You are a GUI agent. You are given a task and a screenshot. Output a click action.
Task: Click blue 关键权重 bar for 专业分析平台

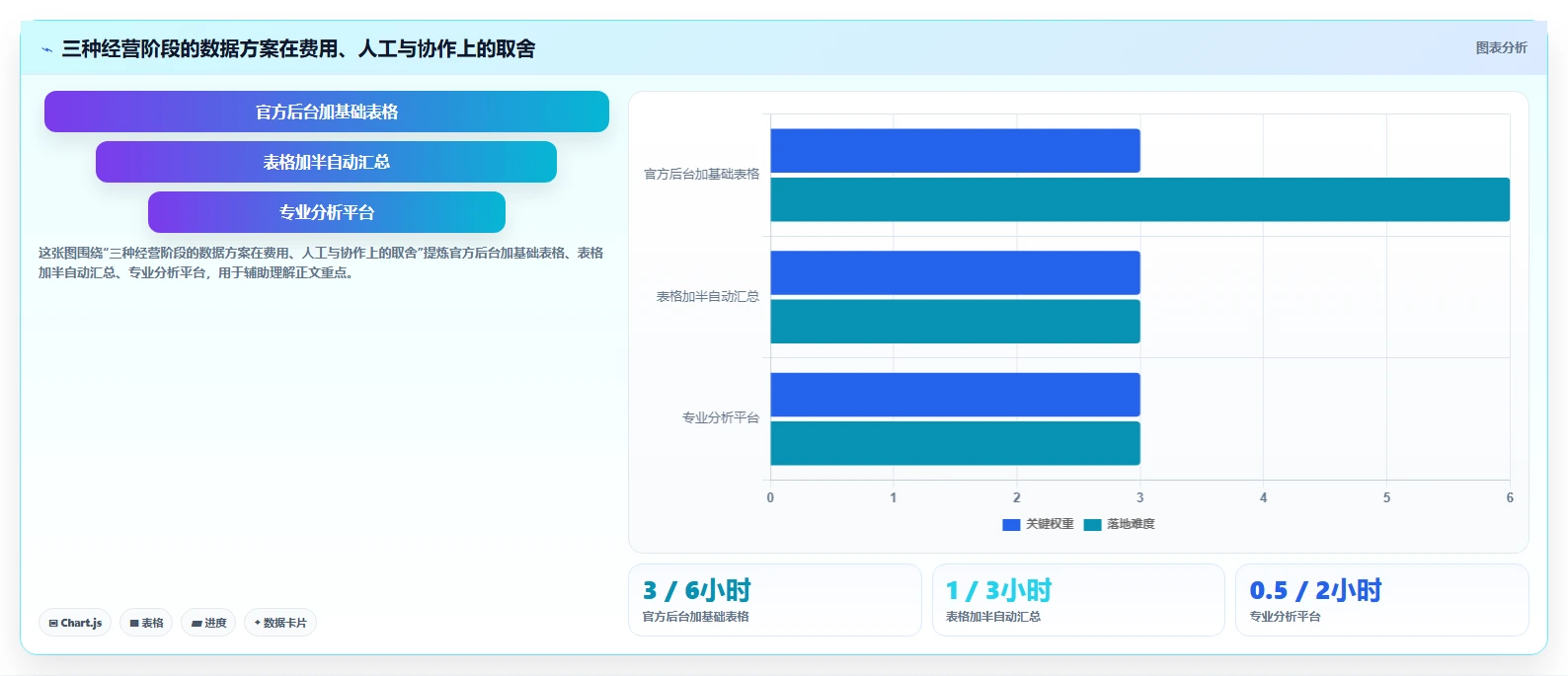point(955,395)
